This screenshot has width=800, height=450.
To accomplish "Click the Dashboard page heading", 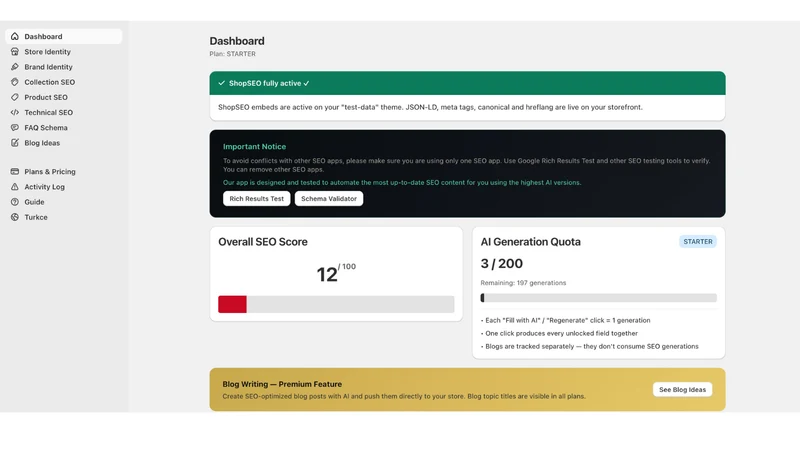I will pyautogui.click(x=237, y=41).
